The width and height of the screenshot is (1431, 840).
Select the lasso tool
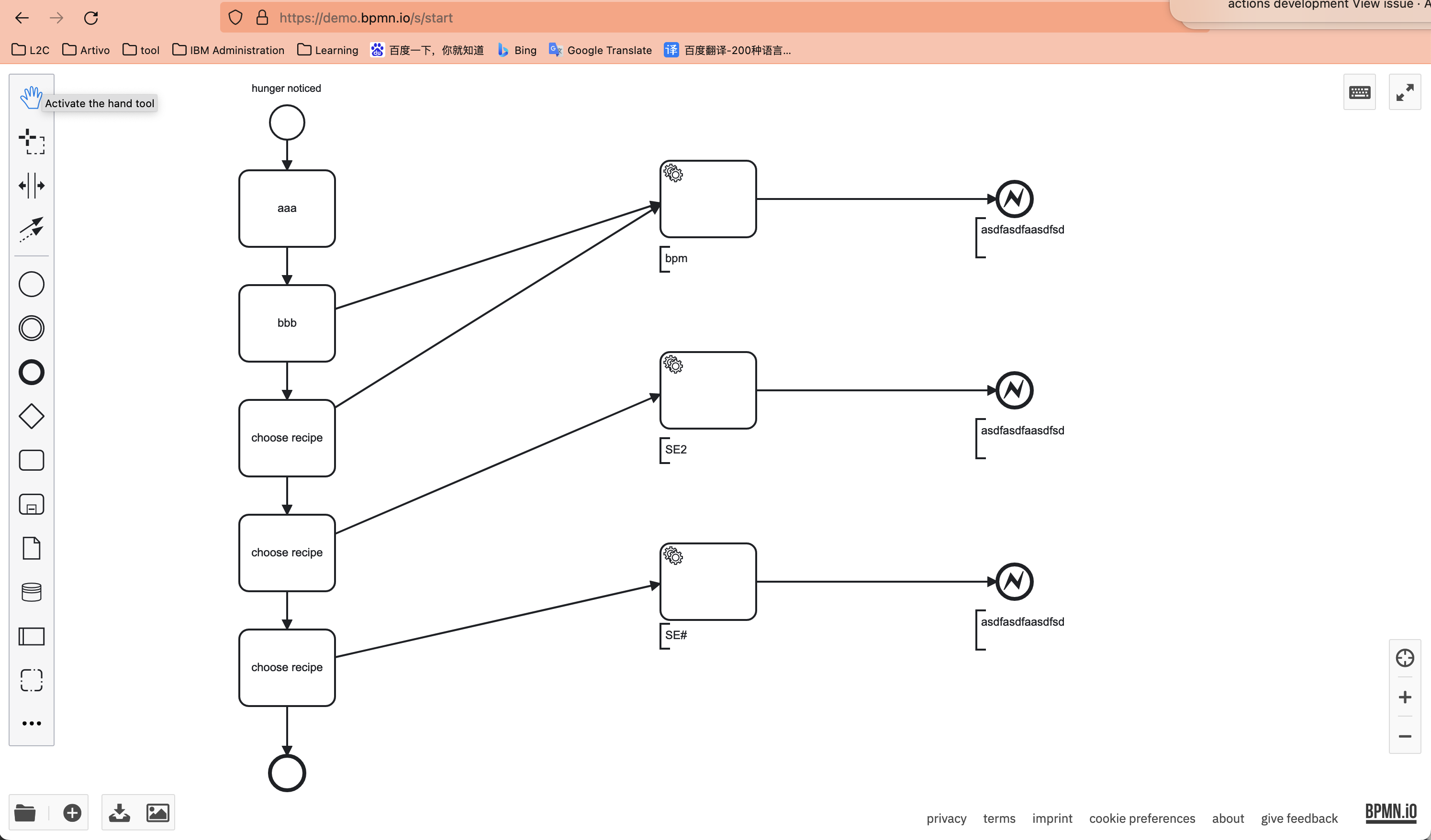click(x=31, y=141)
